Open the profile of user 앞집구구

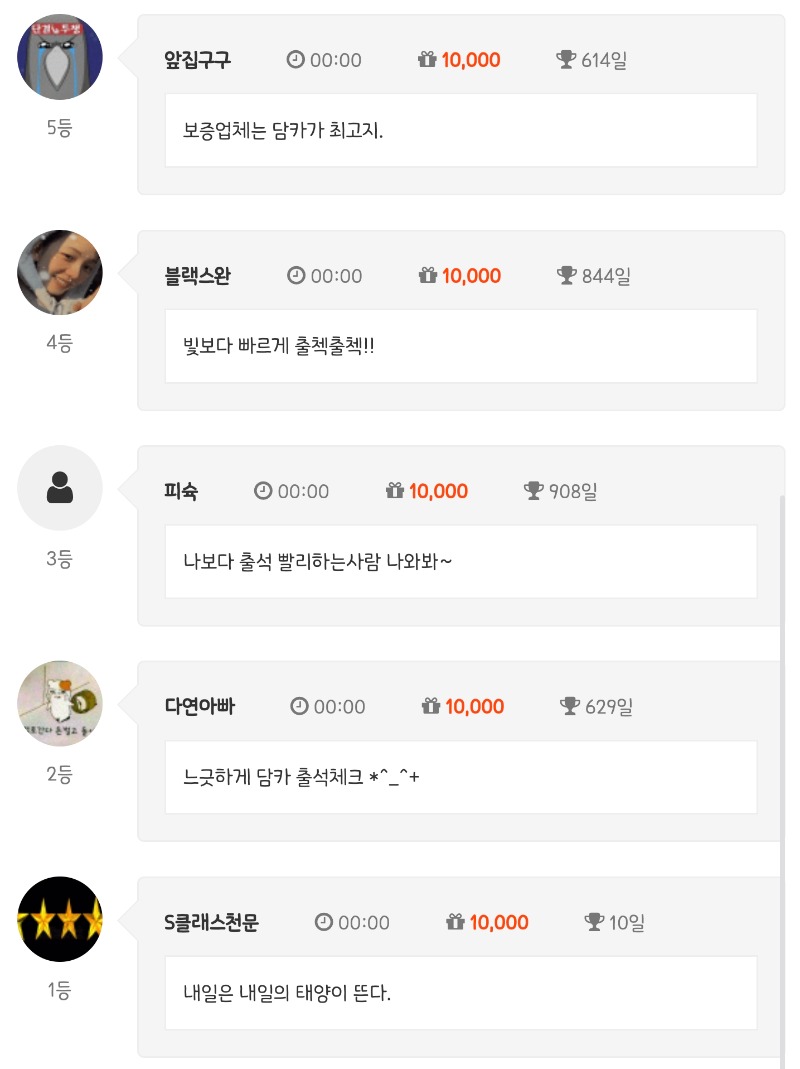(197, 60)
